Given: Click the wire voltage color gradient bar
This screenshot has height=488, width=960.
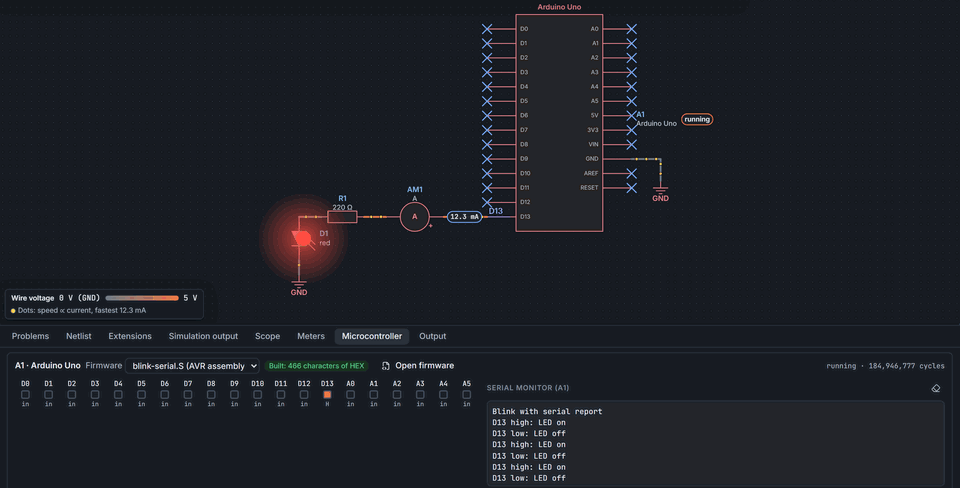Looking at the screenshot, I should pos(141,298).
